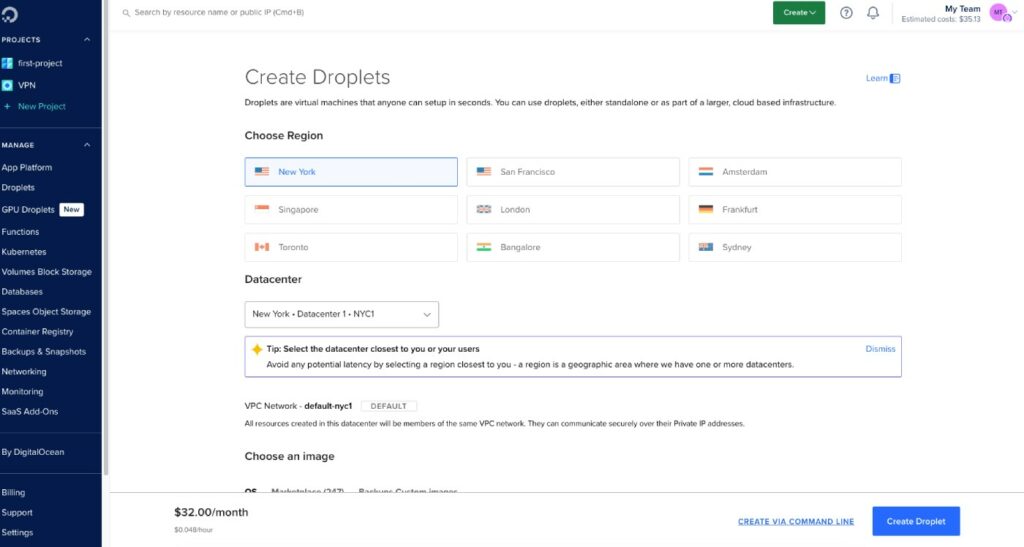Select the New York region
Screen dimensions: 1024x547
pos(351,172)
